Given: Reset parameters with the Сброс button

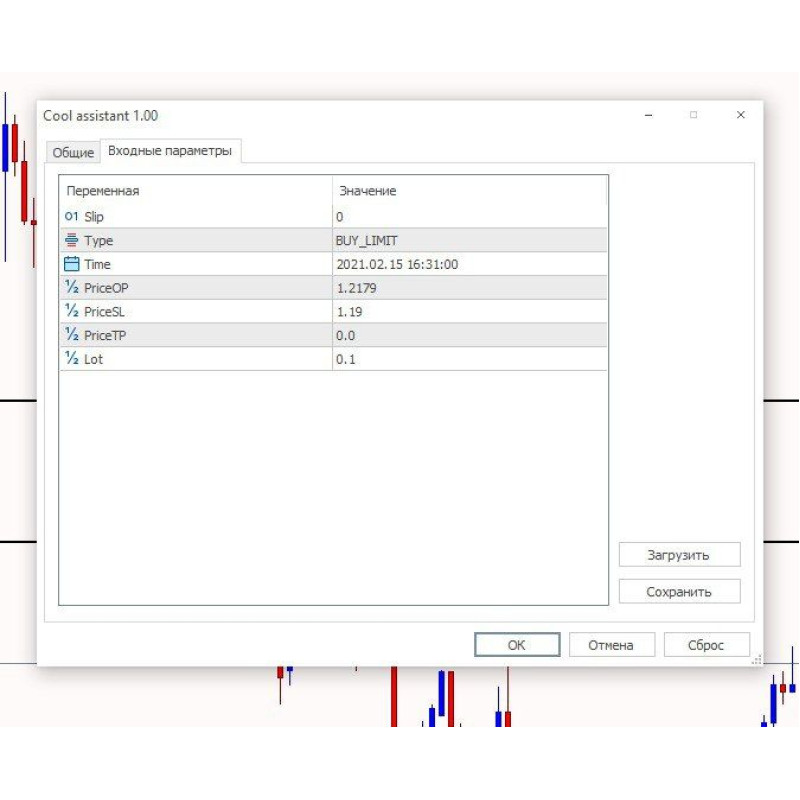Looking at the screenshot, I should (706, 645).
